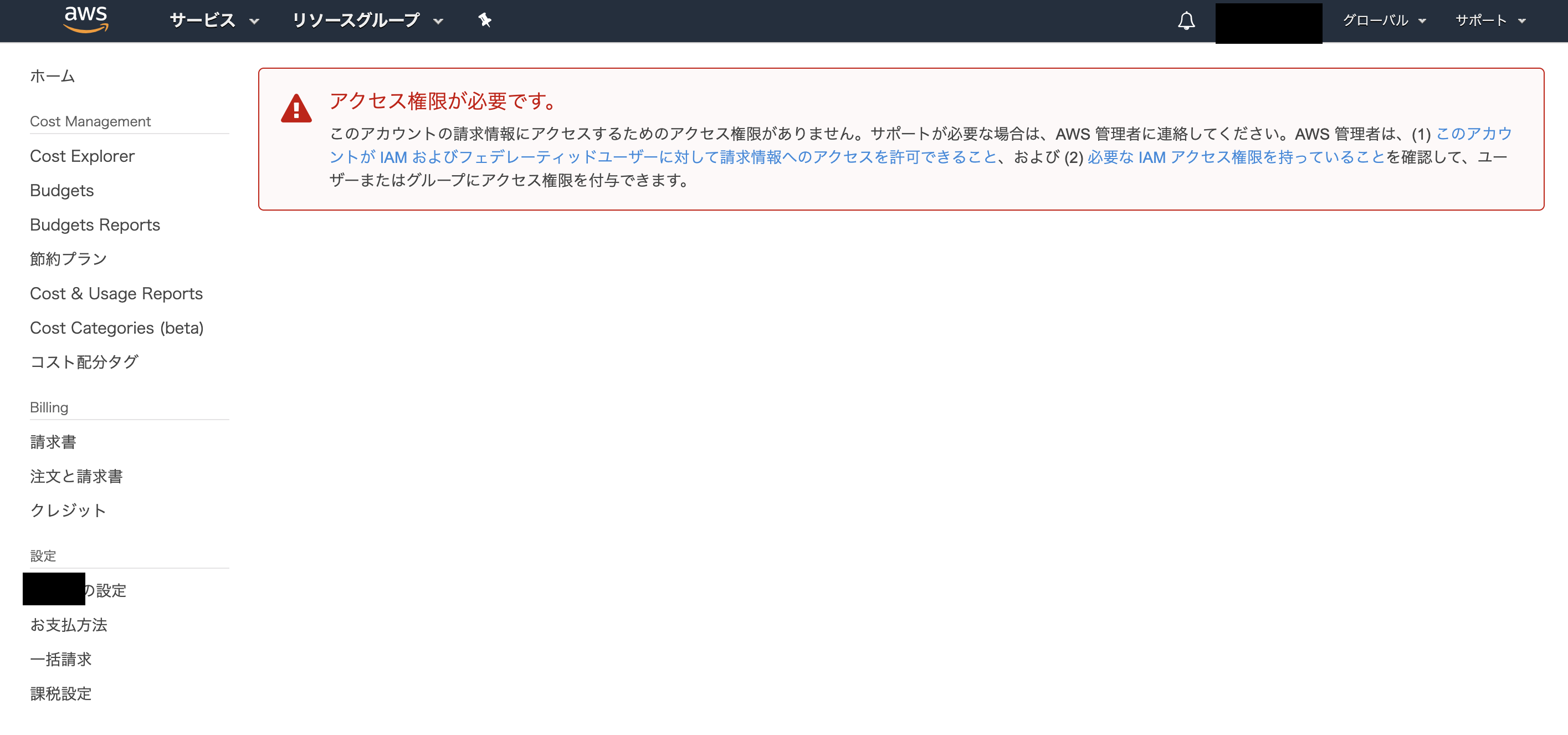Select Budgets in the sidebar
The height and width of the screenshot is (735, 1568).
tap(62, 191)
